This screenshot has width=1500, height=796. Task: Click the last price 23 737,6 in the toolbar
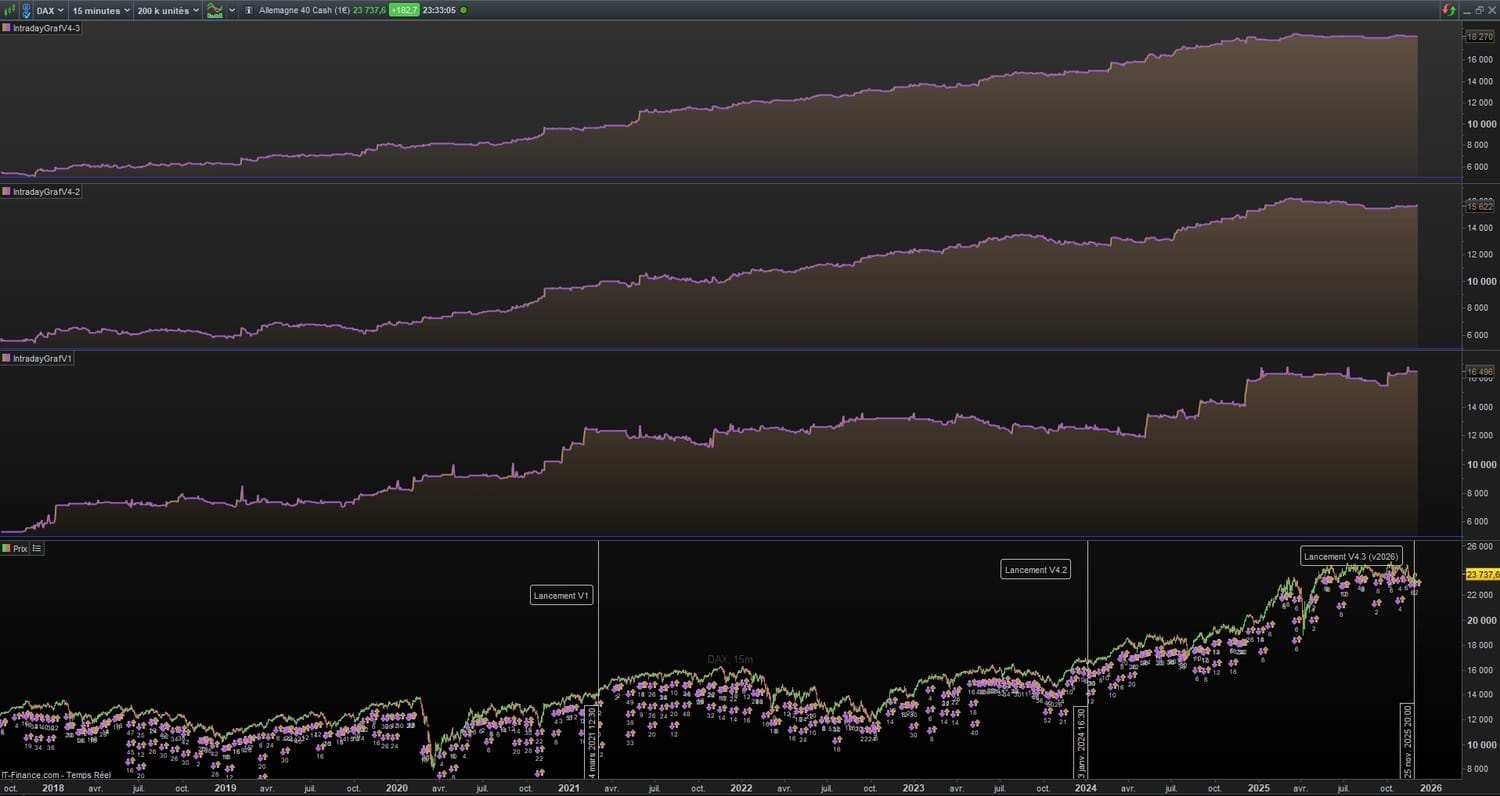click(369, 10)
